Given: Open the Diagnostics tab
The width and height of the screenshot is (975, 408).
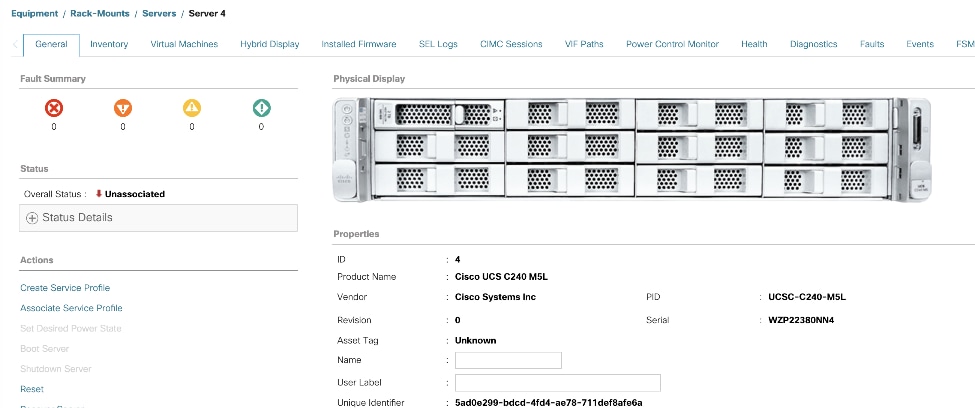Looking at the screenshot, I should coord(813,44).
